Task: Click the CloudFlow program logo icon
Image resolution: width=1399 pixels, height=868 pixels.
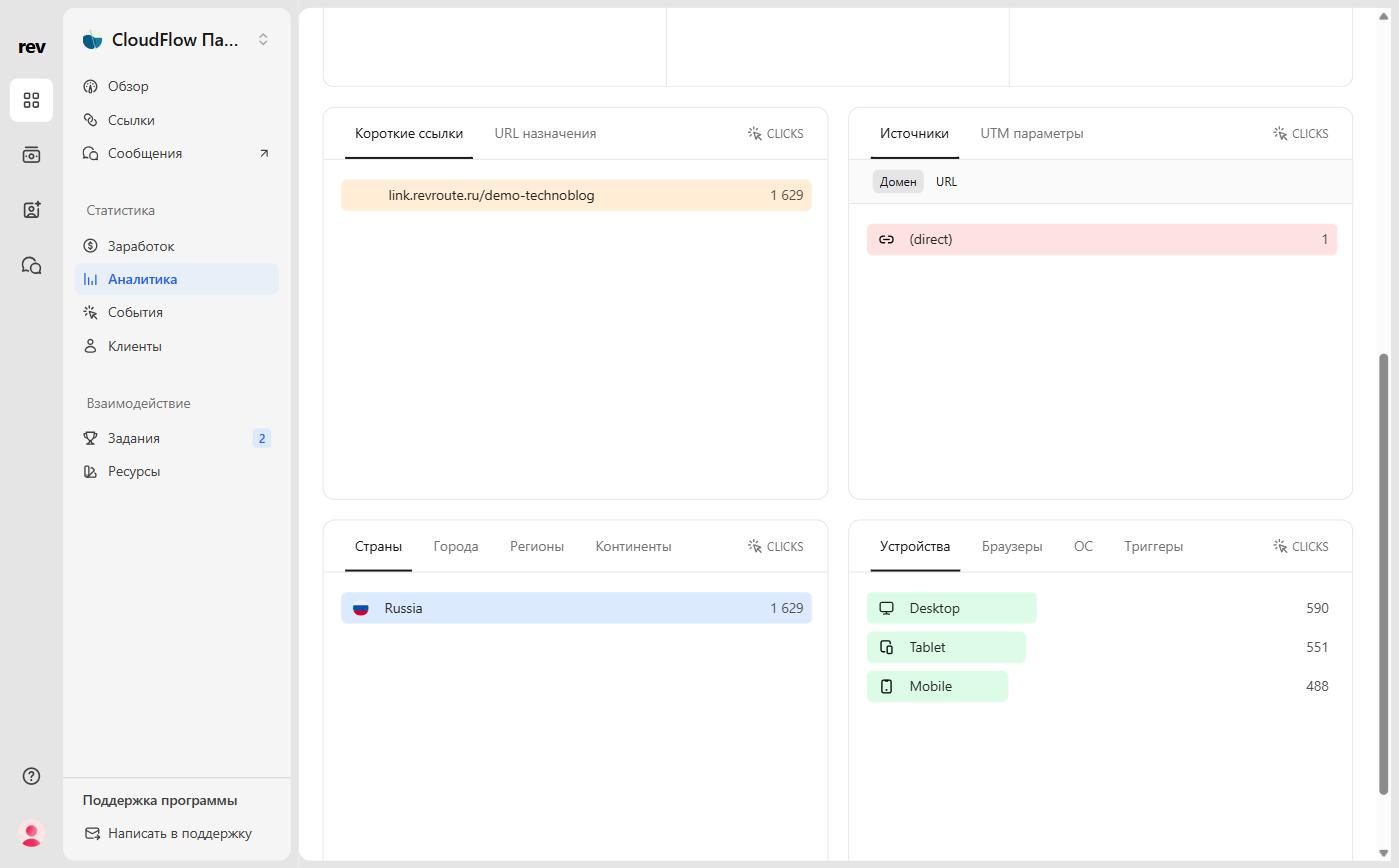Action: 92,40
